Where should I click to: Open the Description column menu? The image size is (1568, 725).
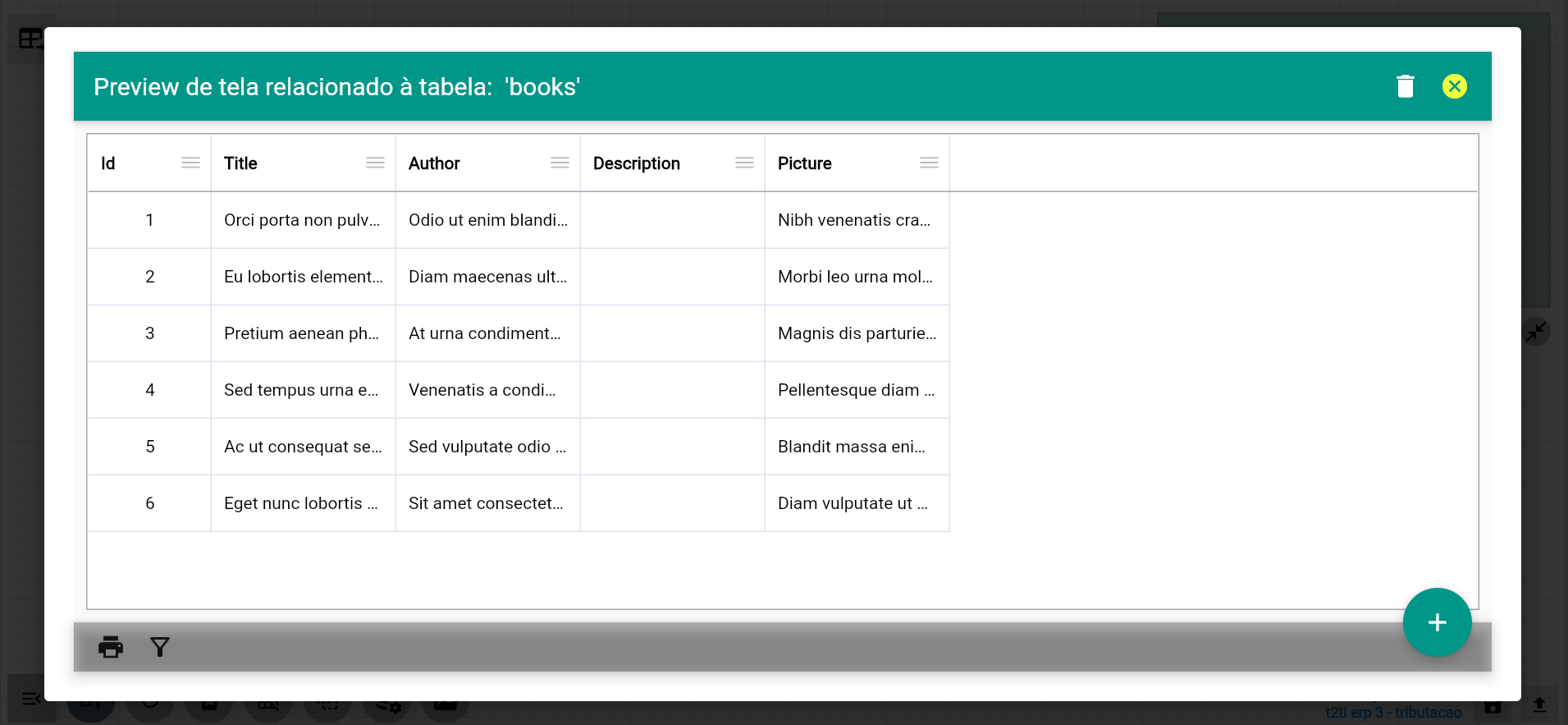(744, 163)
